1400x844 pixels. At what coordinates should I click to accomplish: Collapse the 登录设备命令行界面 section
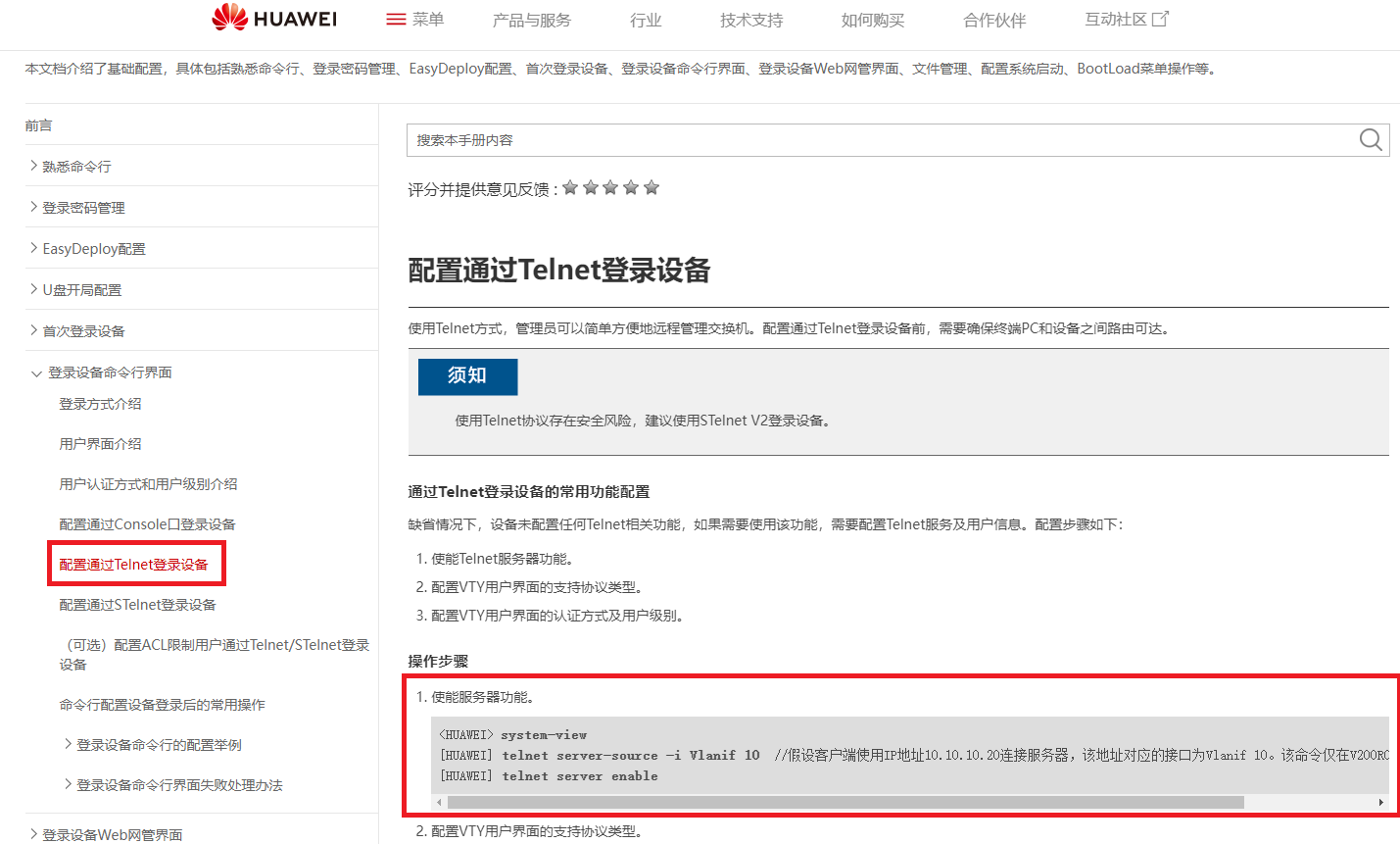(x=101, y=372)
